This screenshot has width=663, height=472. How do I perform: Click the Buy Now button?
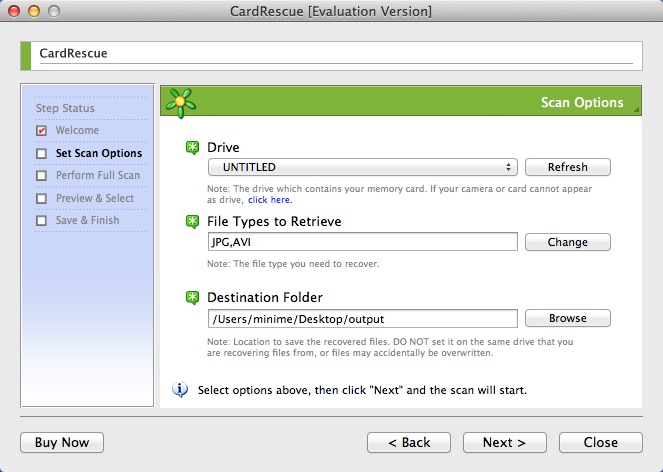[62, 442]
